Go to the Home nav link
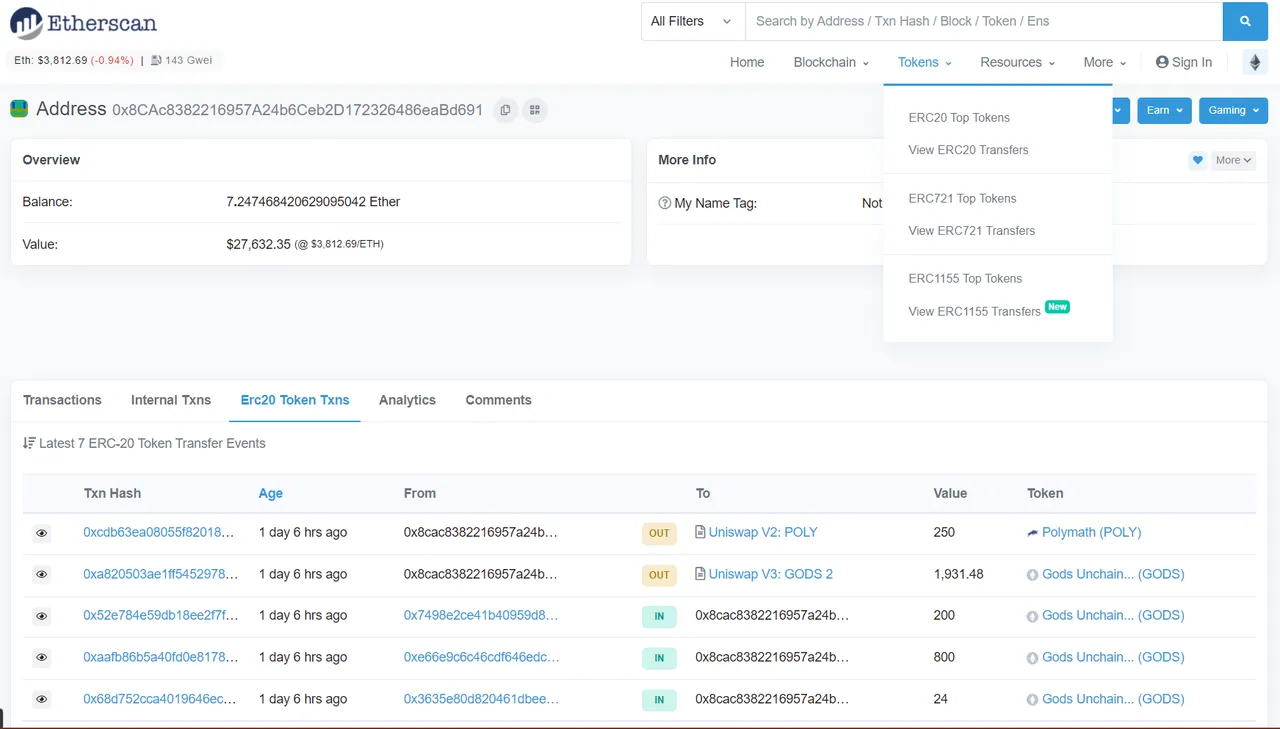This screenshot has width=1280, height=729. tap(747, 62)
